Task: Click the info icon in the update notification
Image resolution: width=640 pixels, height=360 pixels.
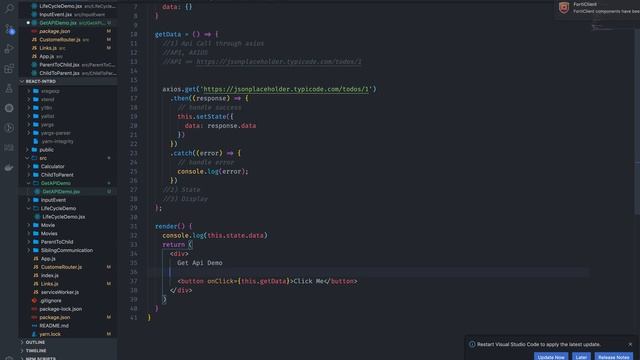Action: (472, 344)
